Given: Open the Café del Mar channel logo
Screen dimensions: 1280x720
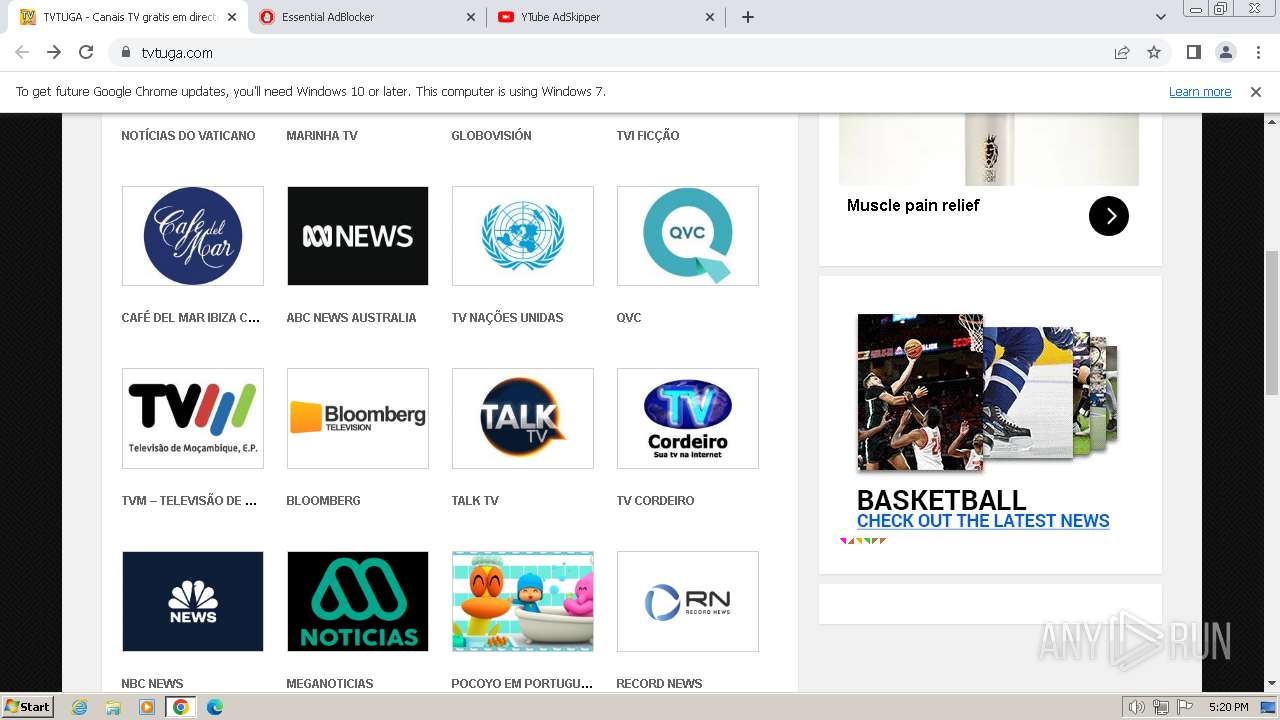Looking at the screenshot, I should 193,236.
